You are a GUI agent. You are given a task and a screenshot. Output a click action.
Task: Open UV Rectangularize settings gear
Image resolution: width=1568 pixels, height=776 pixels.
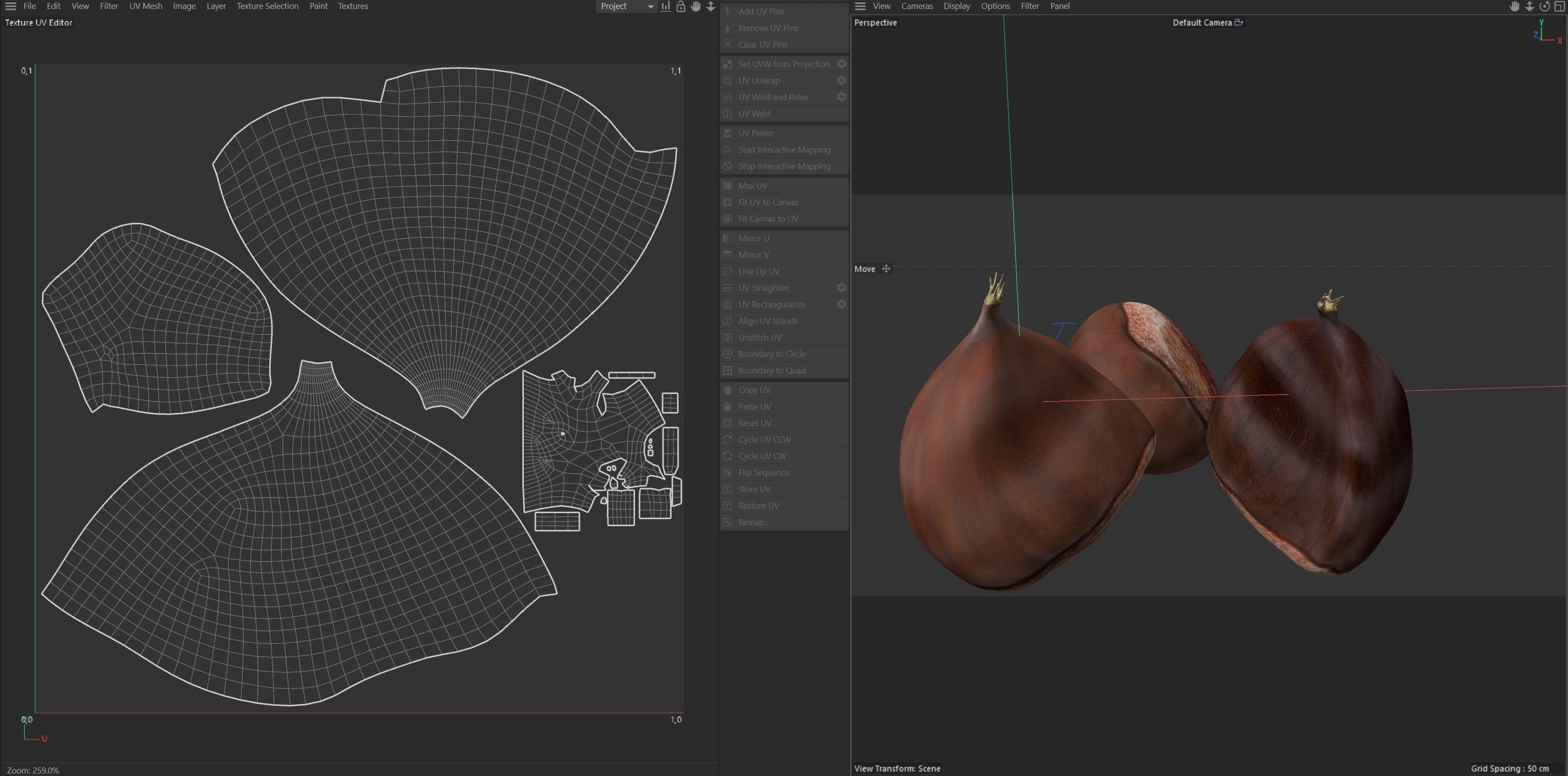point(841,304)
